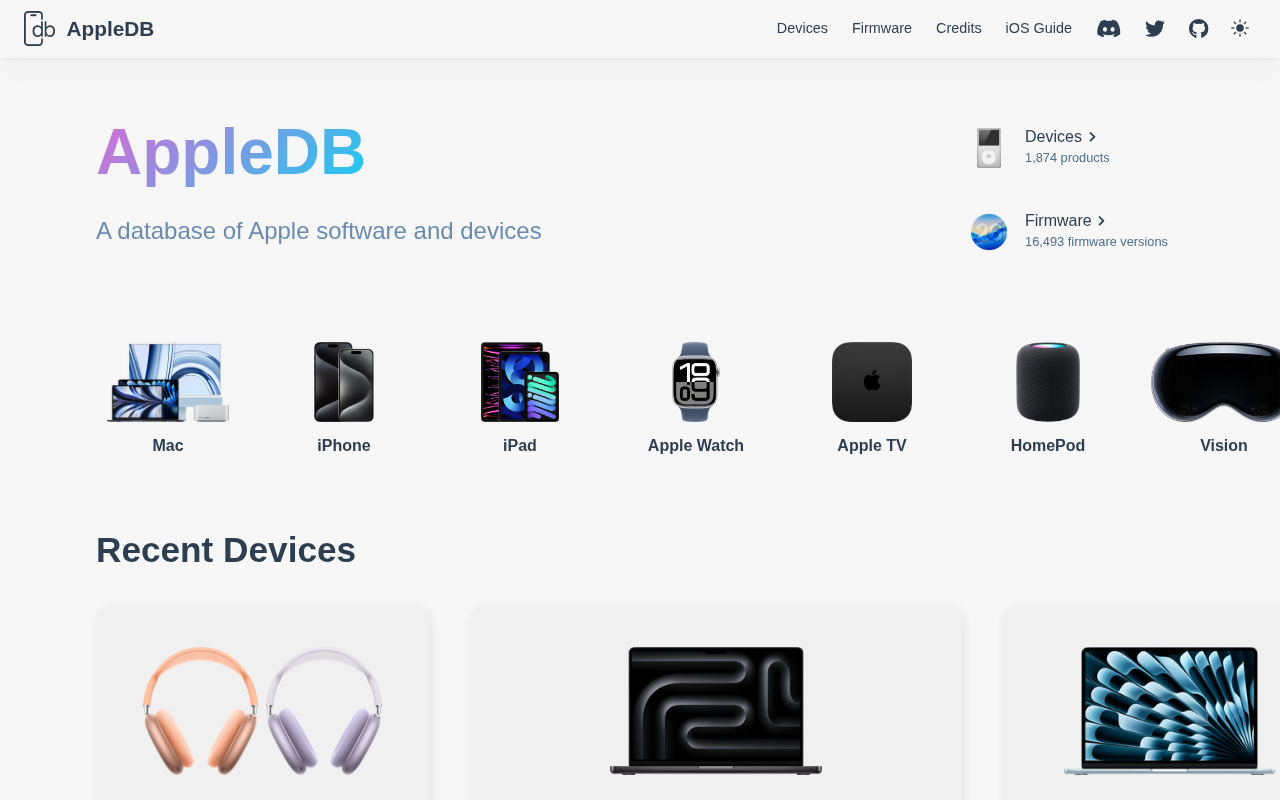The image size is (1280, 800).
Task: Open the black MacBook Pro device card
Action: (716, 703)
